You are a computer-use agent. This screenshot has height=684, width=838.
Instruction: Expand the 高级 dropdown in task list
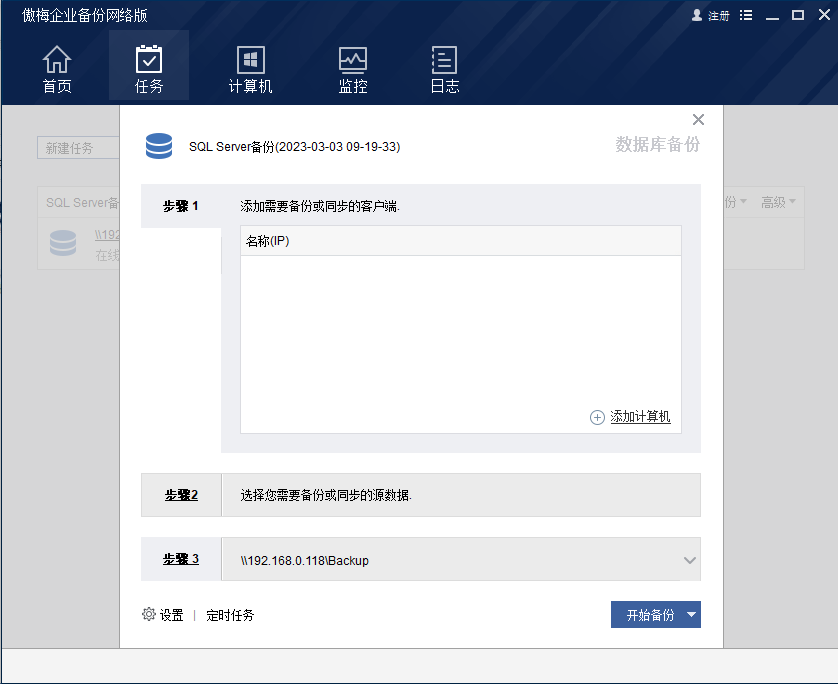[x=778, y=202]
